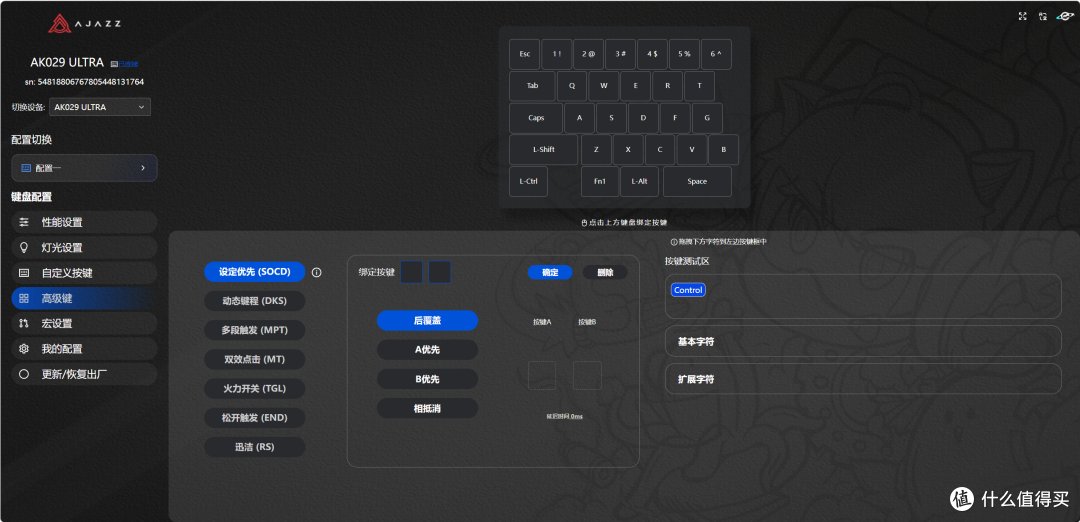The width and height of the screenshot is (1080, 522).
Task: Click the AJAZZ logo
Action: 84,23
